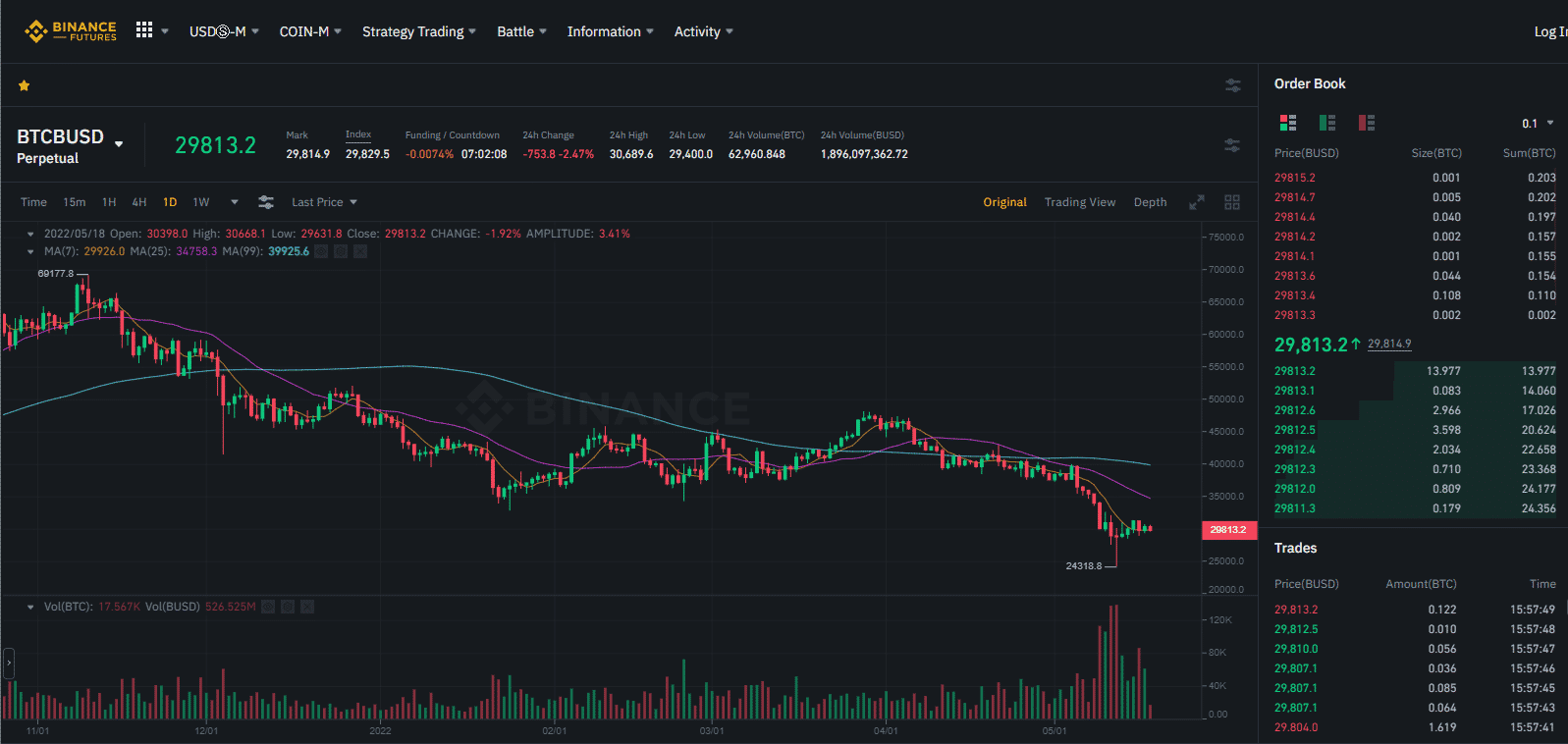Click the Funding rate -0.0074% value
Viewport: 1568px width, 744px height.
[429, 154]
